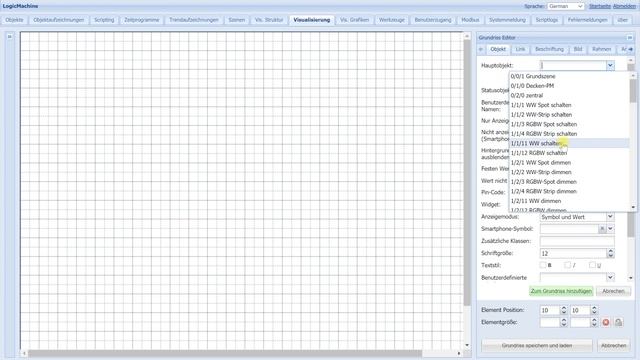Click Grundriss speichern und laden button

click(537, 346)
